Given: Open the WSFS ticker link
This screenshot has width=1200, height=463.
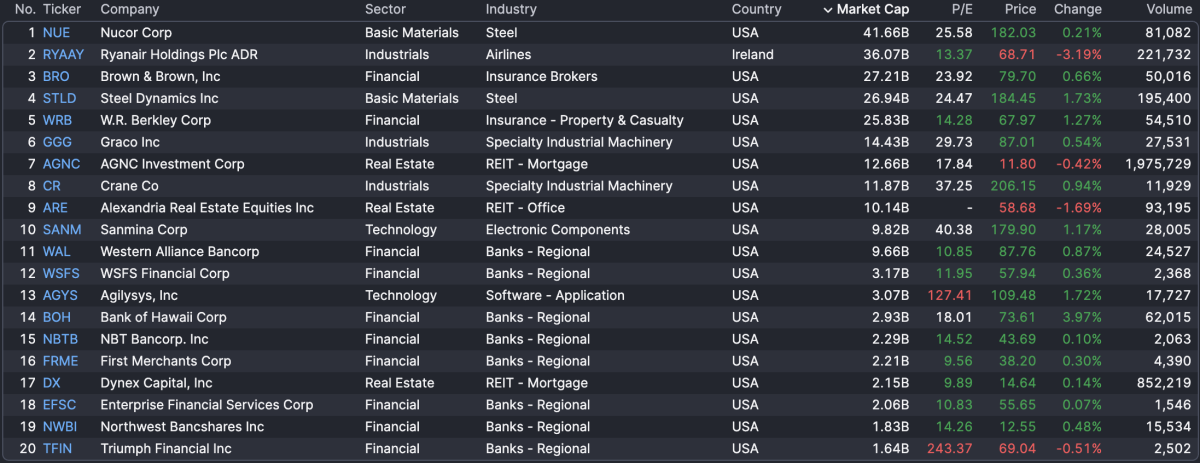Looking at the screenshot, I should click(x=61, y=274).
